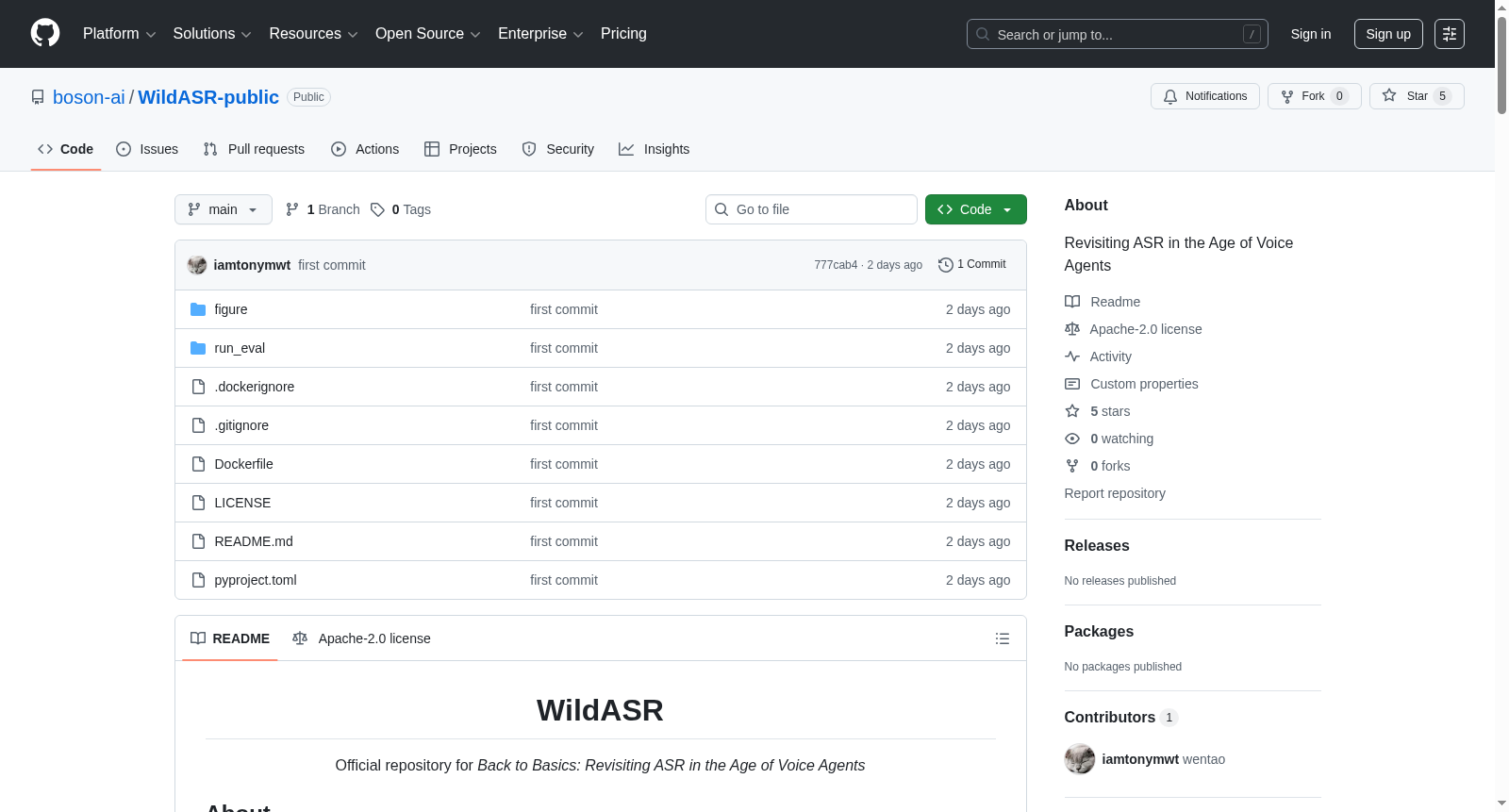
Task: Click the fork icon beside 0 forks
Action: pyautogui.click(x=1072, y=466)
